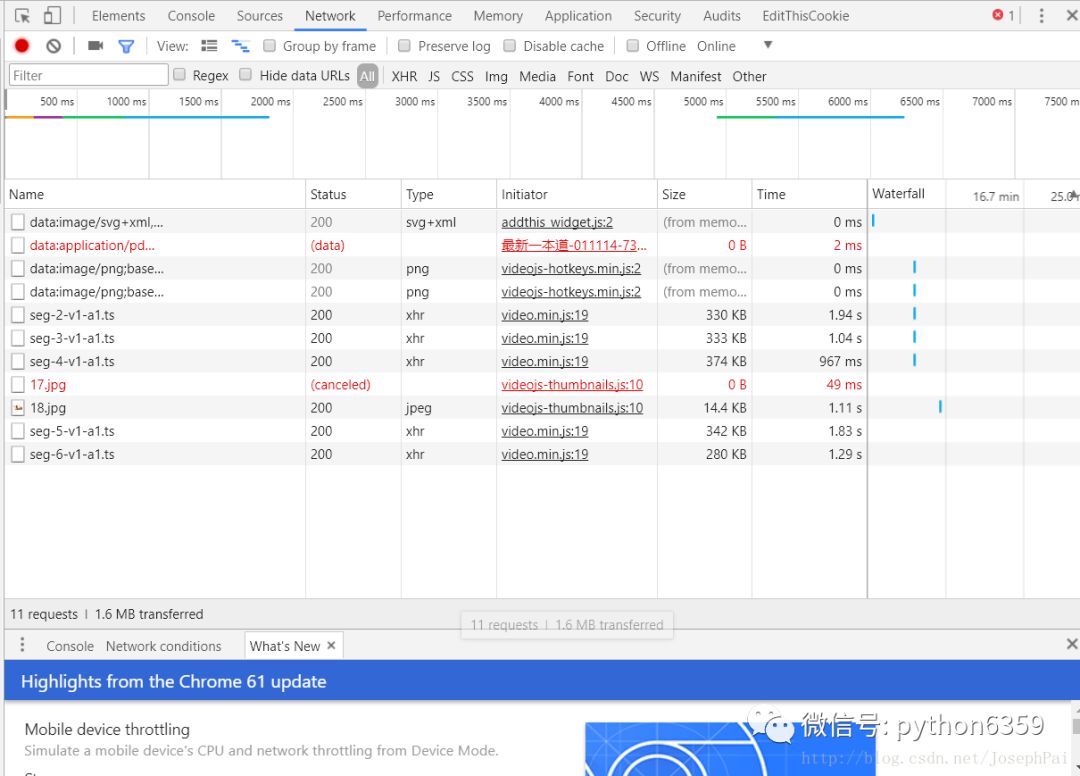Sort by Time column header
1080x776 pixels.
[x=809, y=194]
